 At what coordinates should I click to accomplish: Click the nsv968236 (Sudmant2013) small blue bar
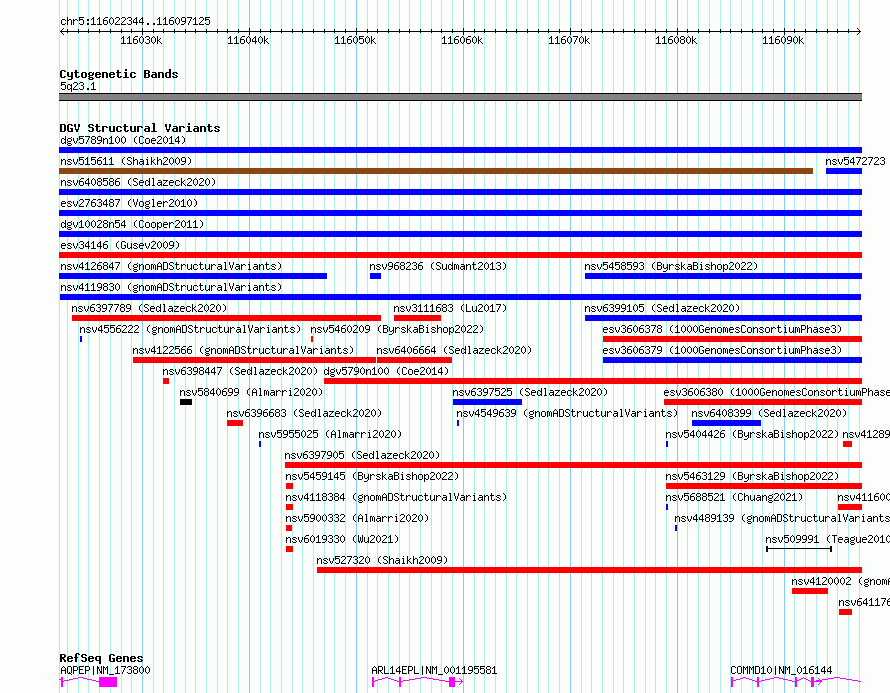click(x=375, y=276)
